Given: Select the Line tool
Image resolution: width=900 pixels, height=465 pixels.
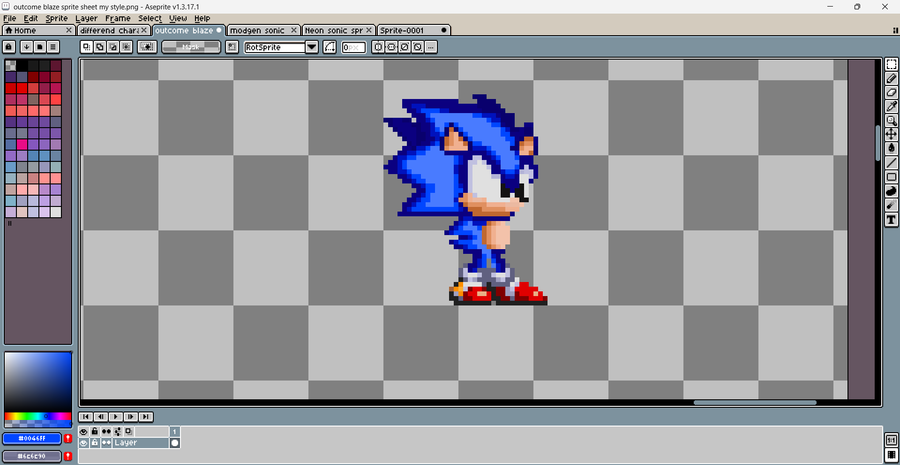Looking at the screenshot, I should pyautogui.click(x=891, y=162).
